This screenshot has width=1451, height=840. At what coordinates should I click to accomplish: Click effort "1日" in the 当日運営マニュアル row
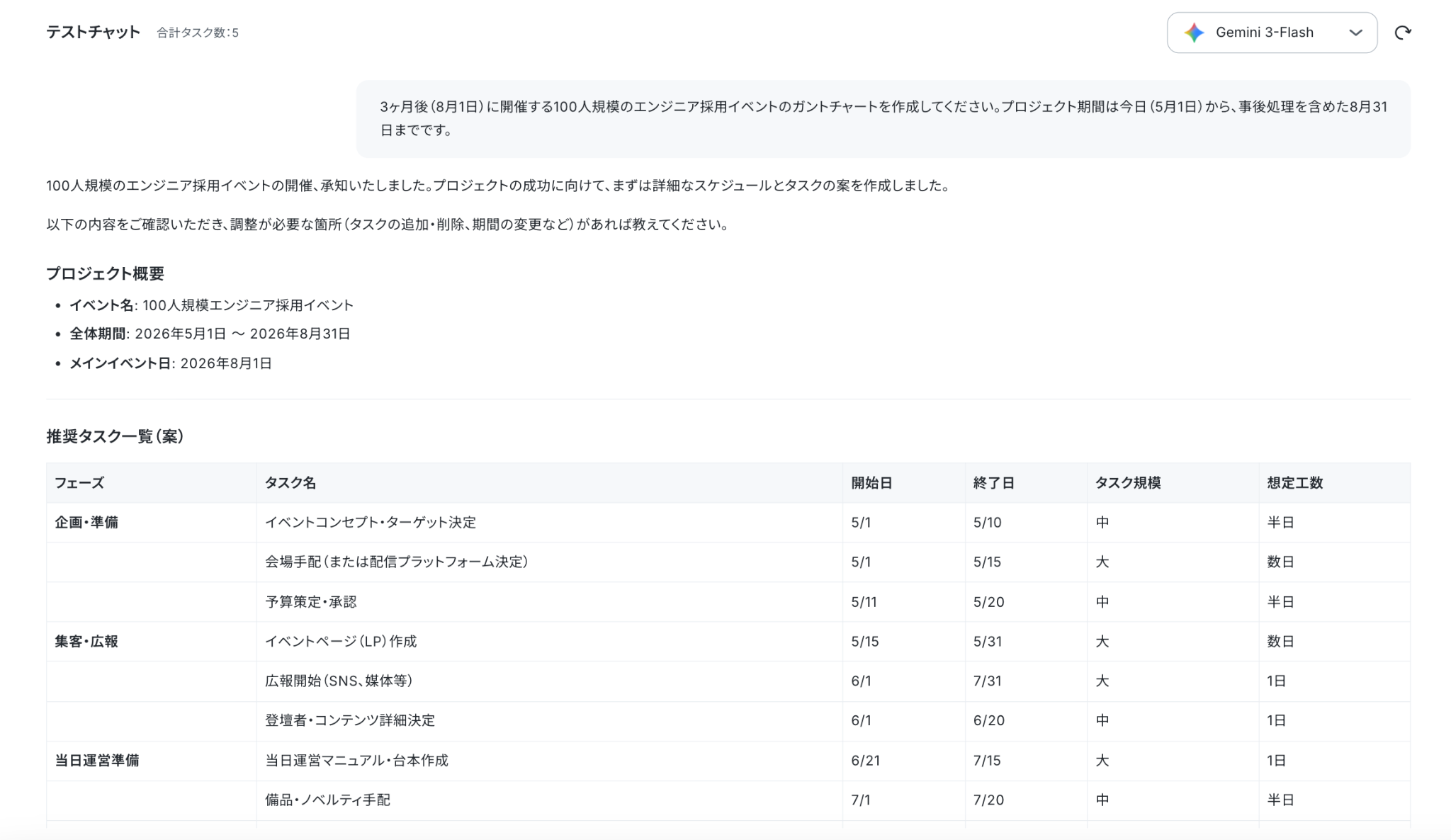click(1277, 761)
